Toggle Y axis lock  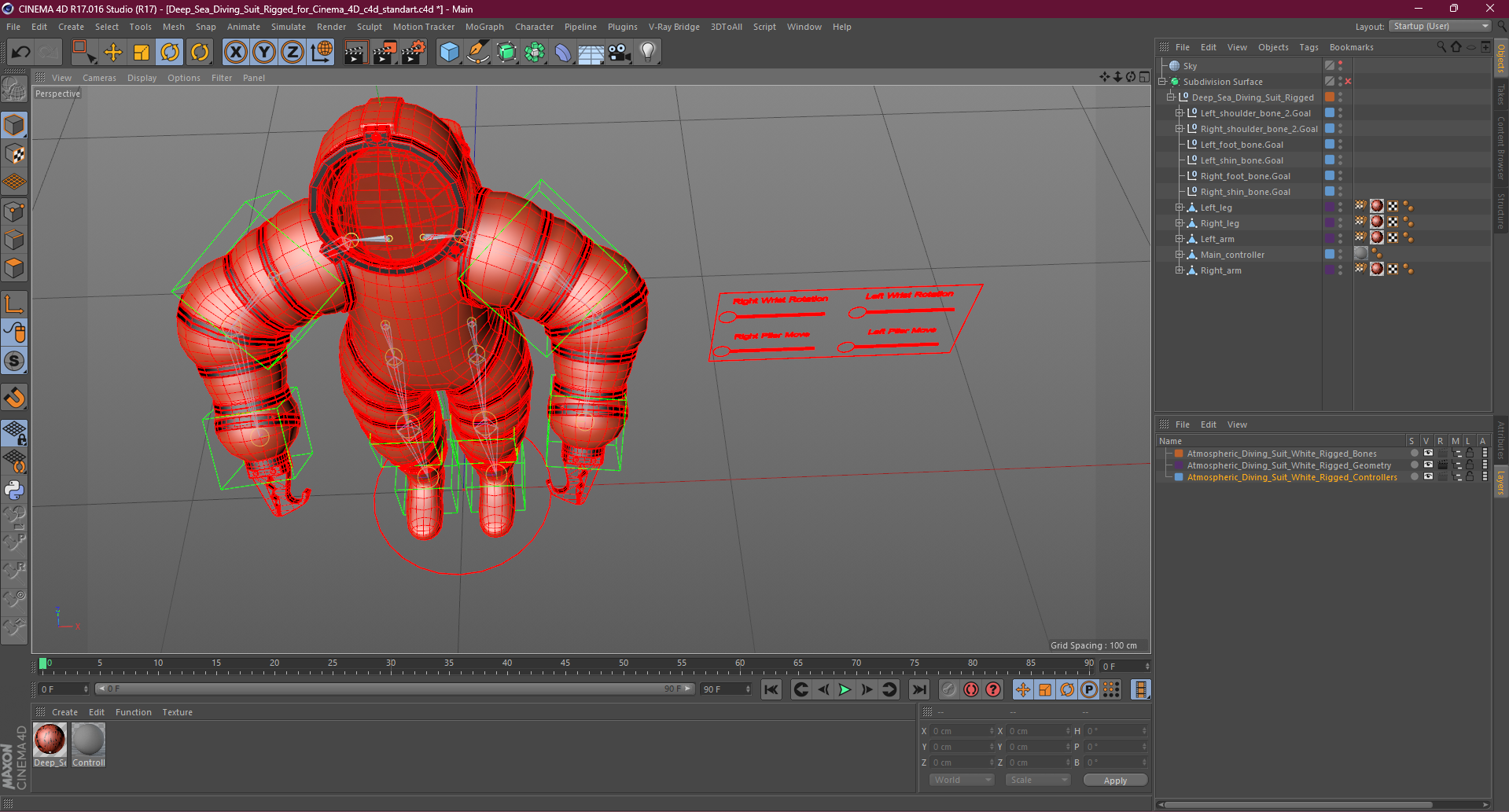pos(264,52)
